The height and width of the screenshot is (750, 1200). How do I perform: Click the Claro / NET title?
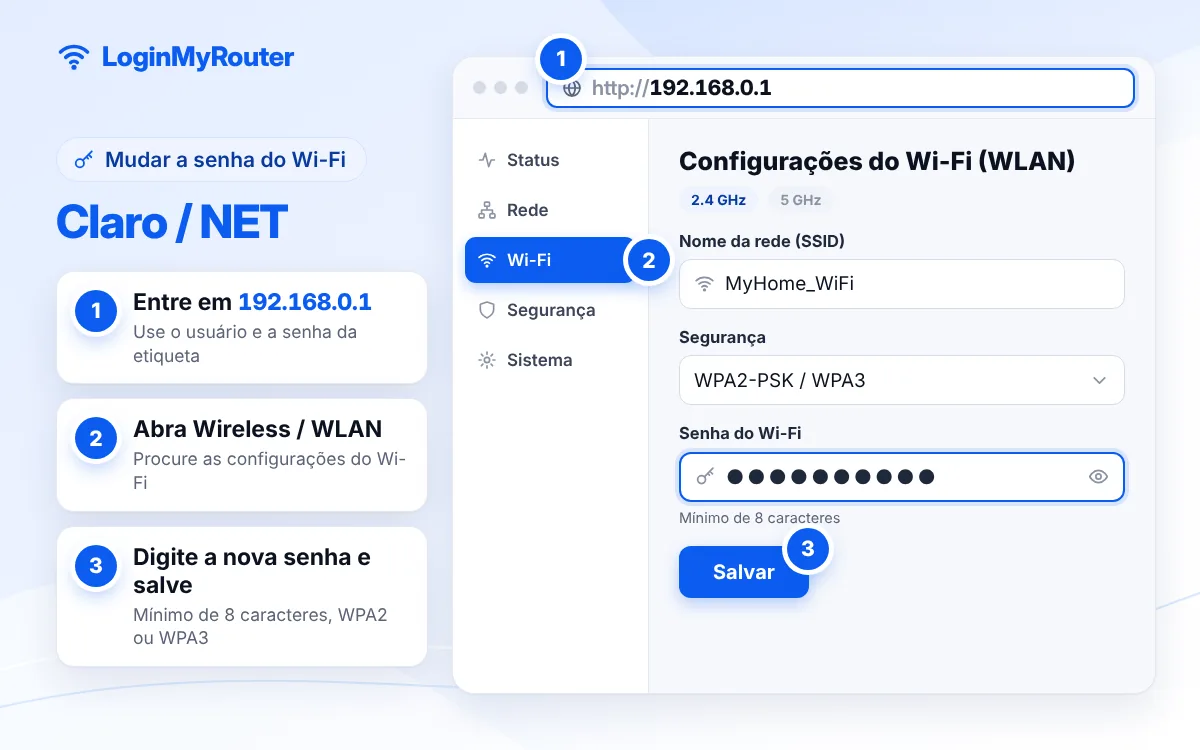pos(172,222)
